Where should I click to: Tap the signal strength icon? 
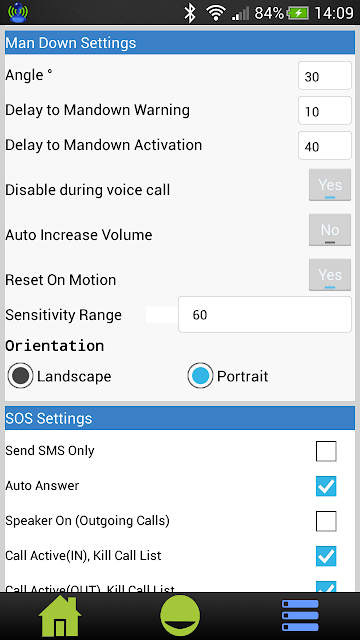[240, 14]
